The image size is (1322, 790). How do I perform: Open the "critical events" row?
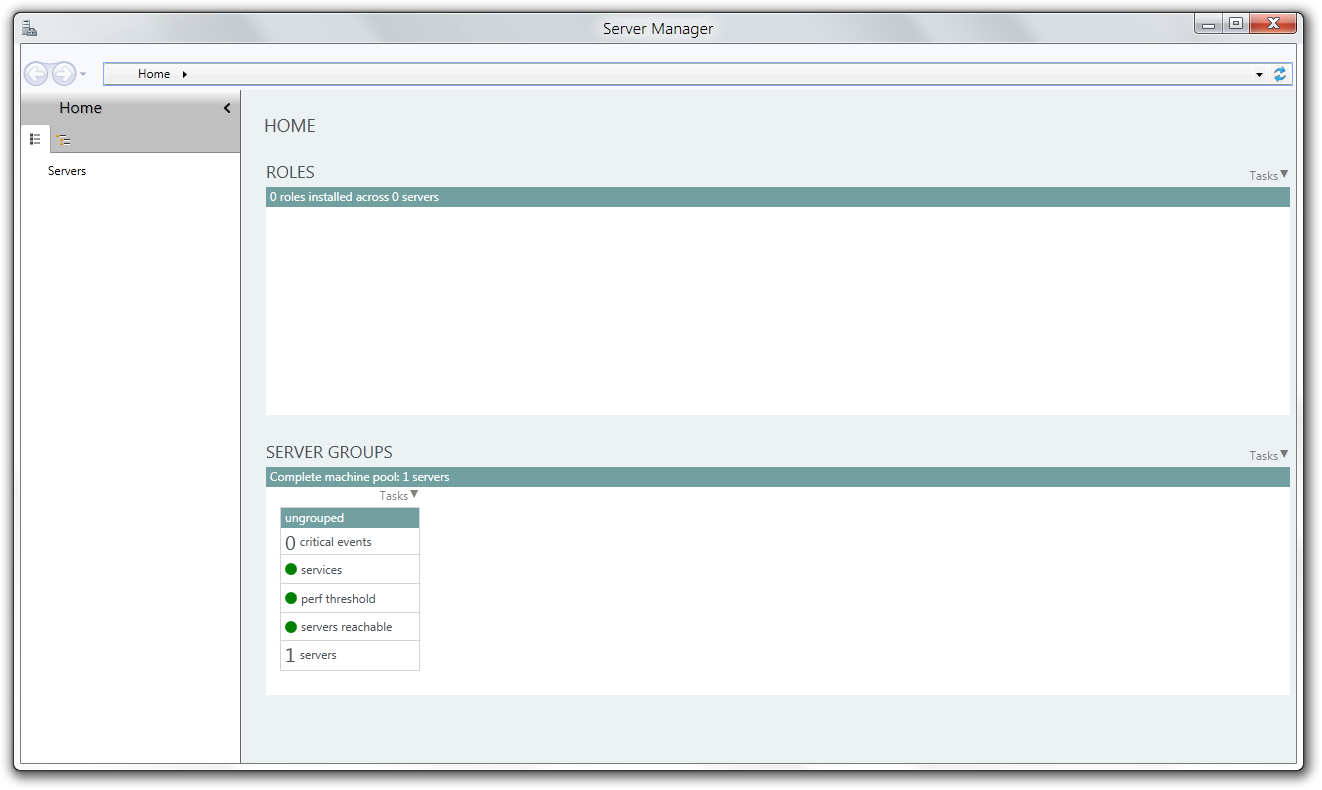click(x=350, y=542)
